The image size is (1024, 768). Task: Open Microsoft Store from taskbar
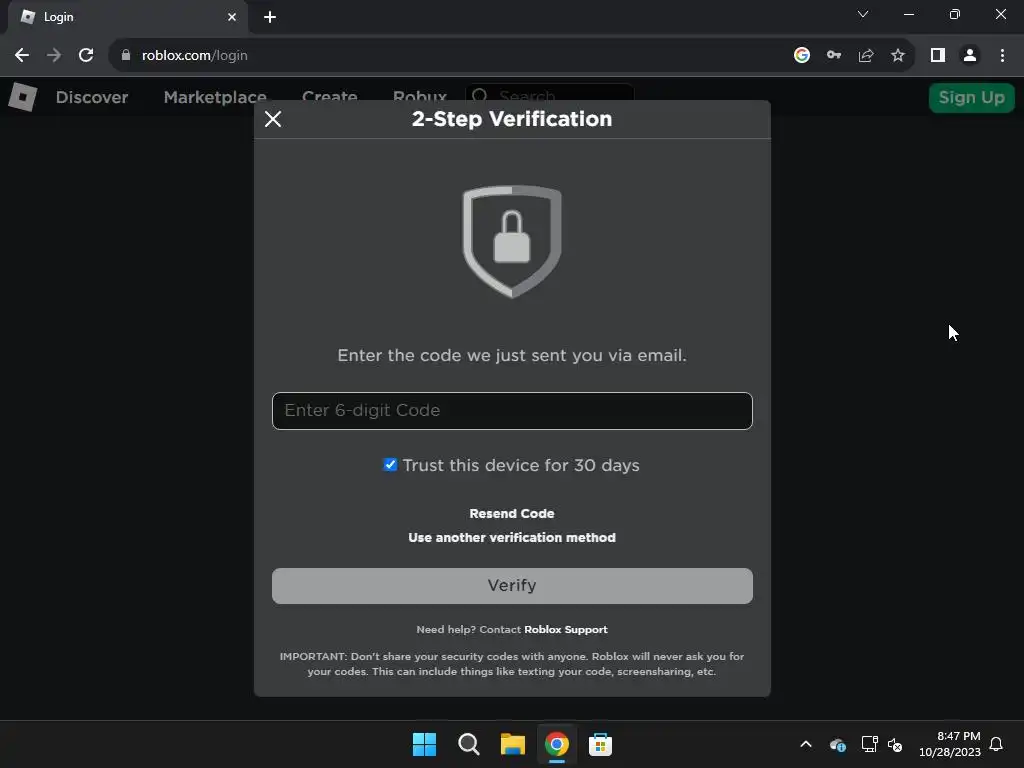tap(600, 744)
